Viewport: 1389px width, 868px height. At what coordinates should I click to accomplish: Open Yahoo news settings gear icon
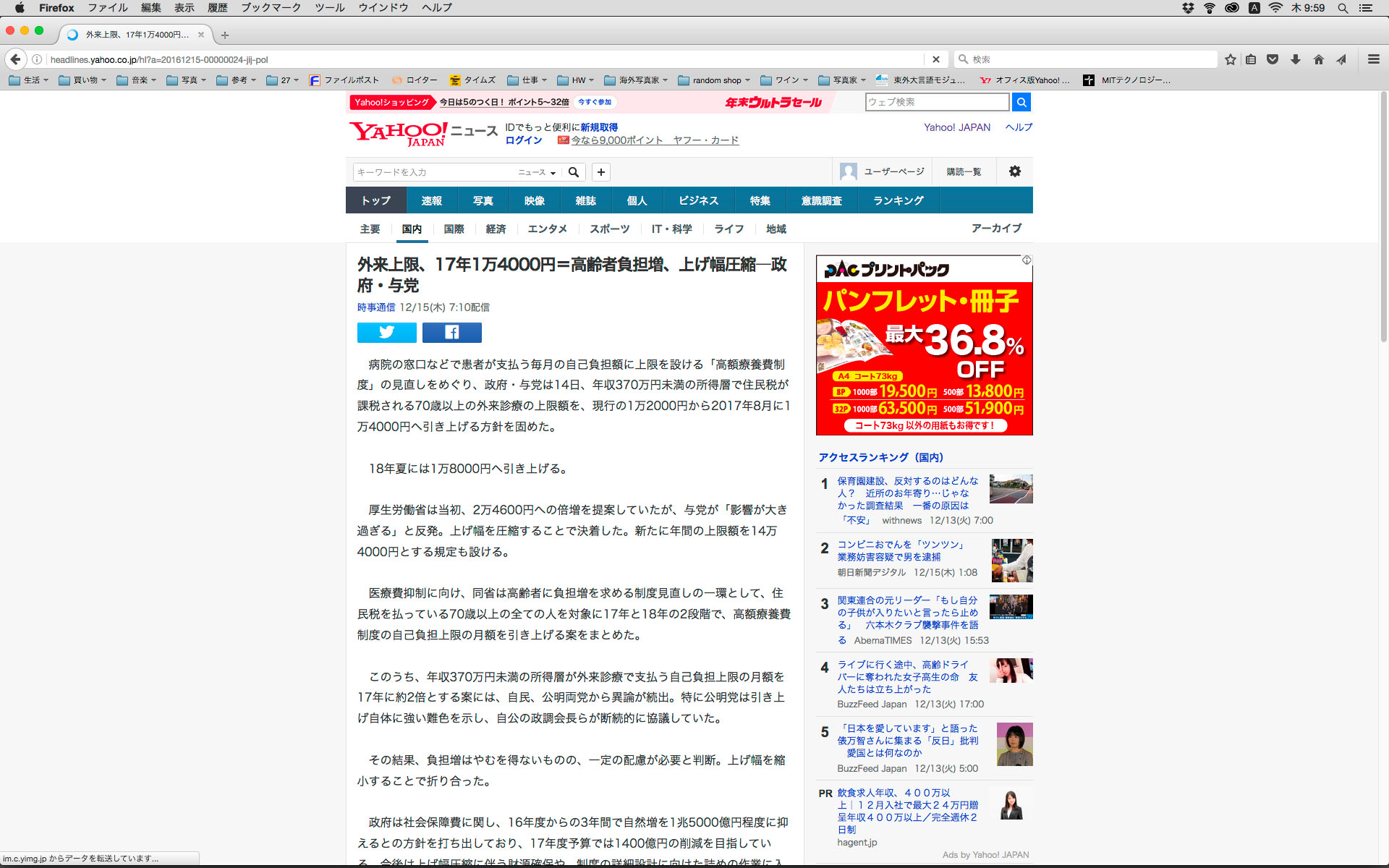click(x=1014, y=171)
